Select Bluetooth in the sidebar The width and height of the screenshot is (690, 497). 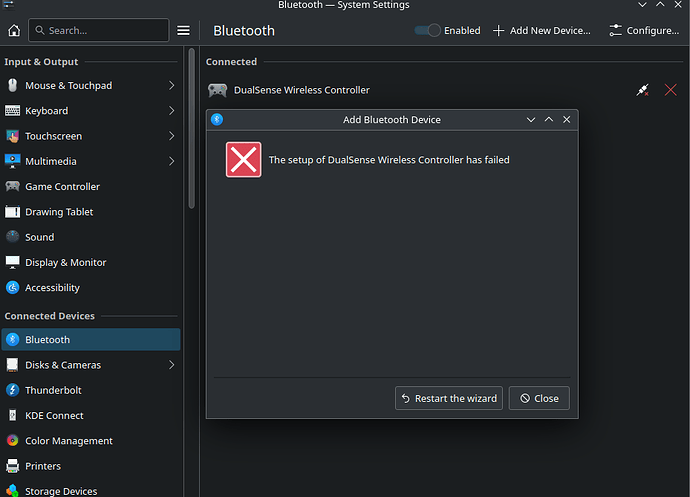[x=91, y=339]
